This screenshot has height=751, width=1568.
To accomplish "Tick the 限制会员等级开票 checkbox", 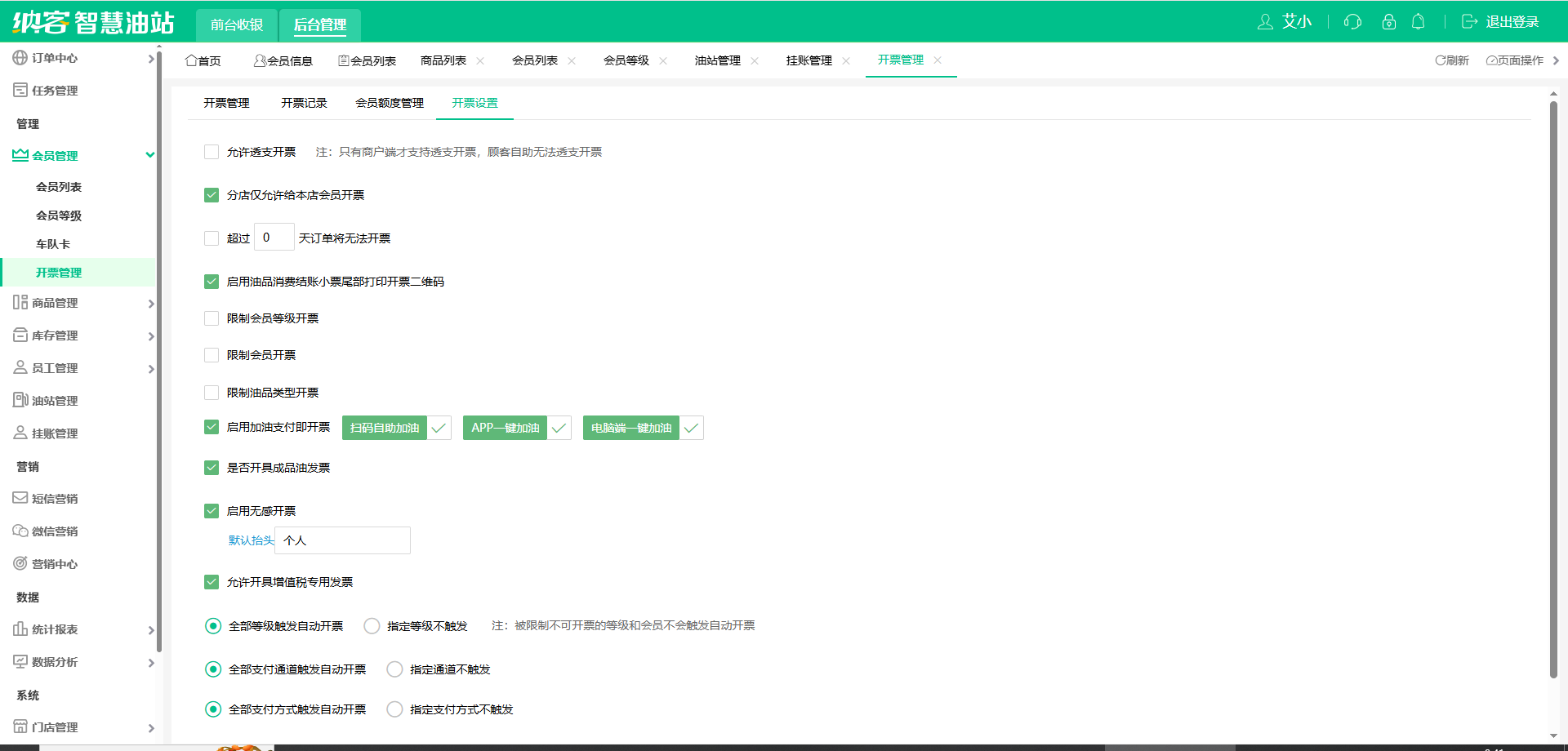I will pyautogui.click(x=212, y=318).
